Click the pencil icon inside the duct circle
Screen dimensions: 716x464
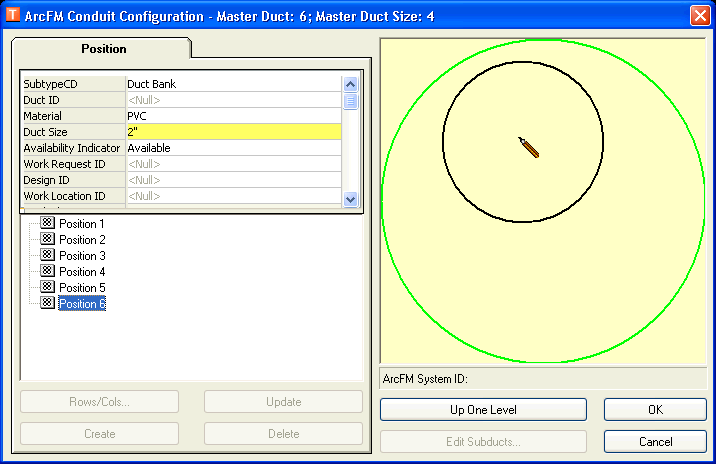tap(529, 148)
